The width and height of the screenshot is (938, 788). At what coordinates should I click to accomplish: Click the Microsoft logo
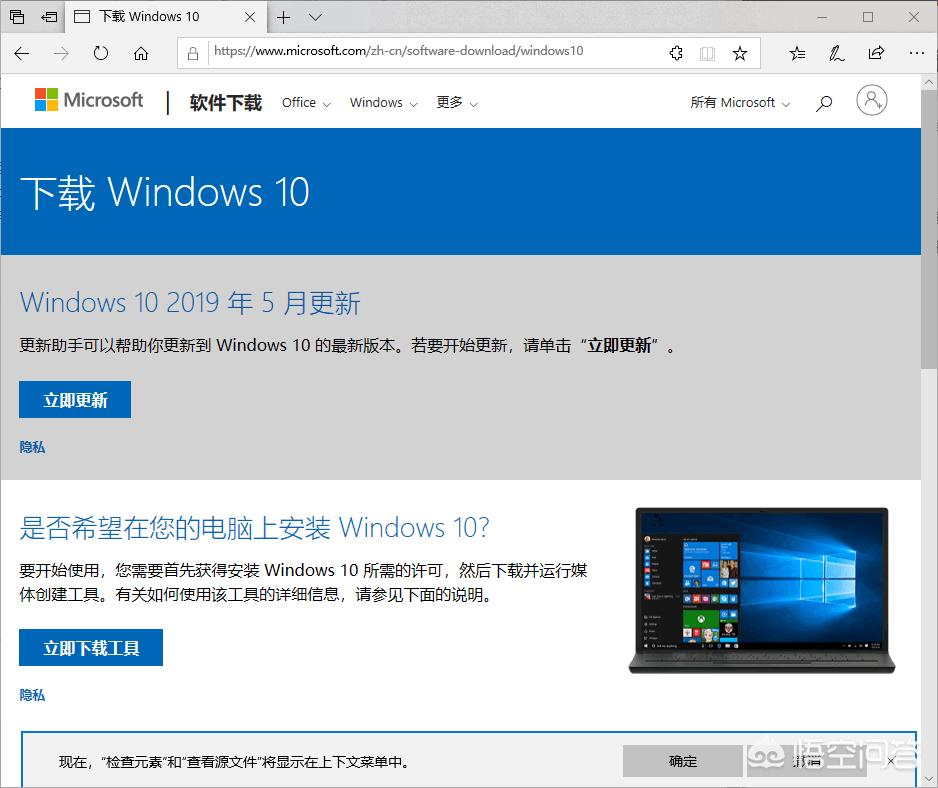tap(89, 100)
